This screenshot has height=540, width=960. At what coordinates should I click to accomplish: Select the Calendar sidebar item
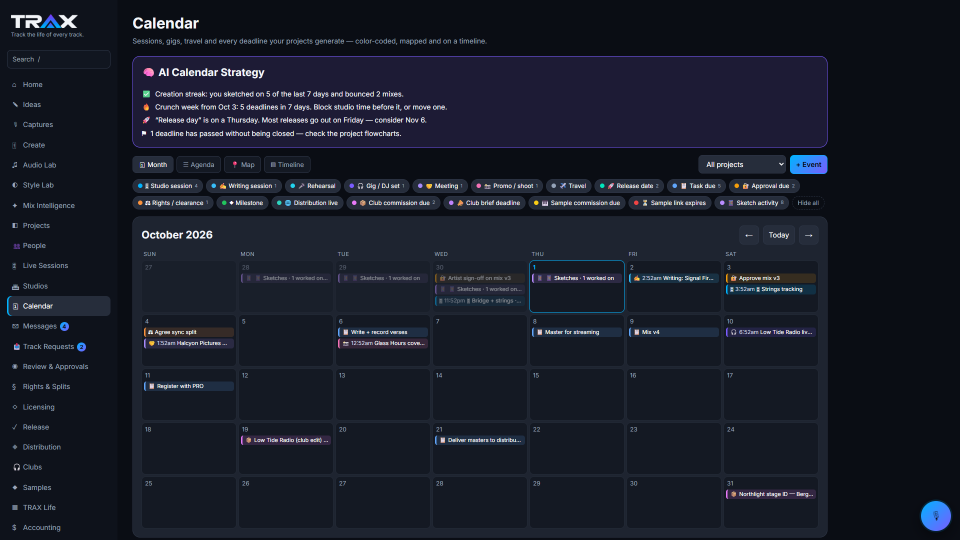point(58,306)
